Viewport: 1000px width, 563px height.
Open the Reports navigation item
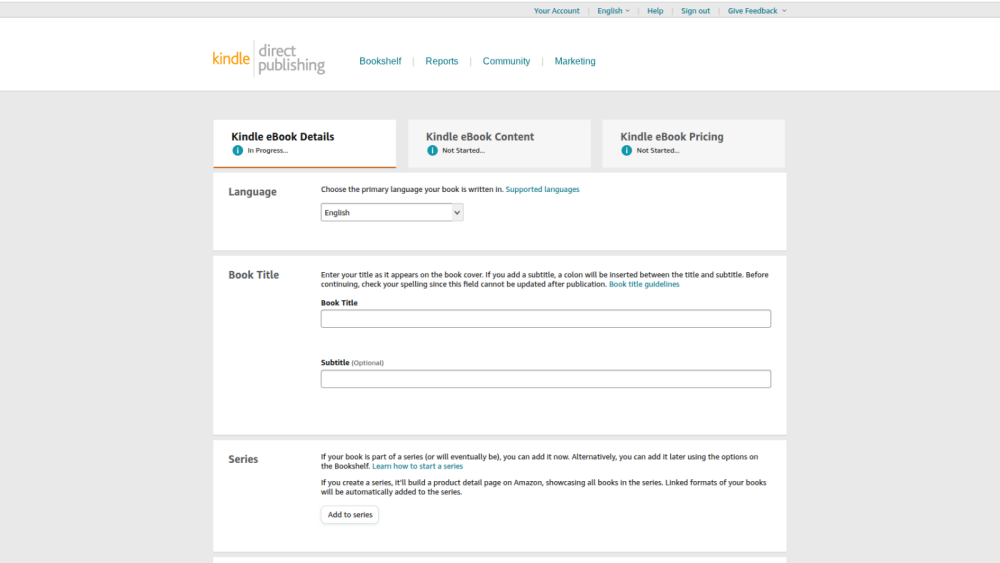click(x=441, y=61)
